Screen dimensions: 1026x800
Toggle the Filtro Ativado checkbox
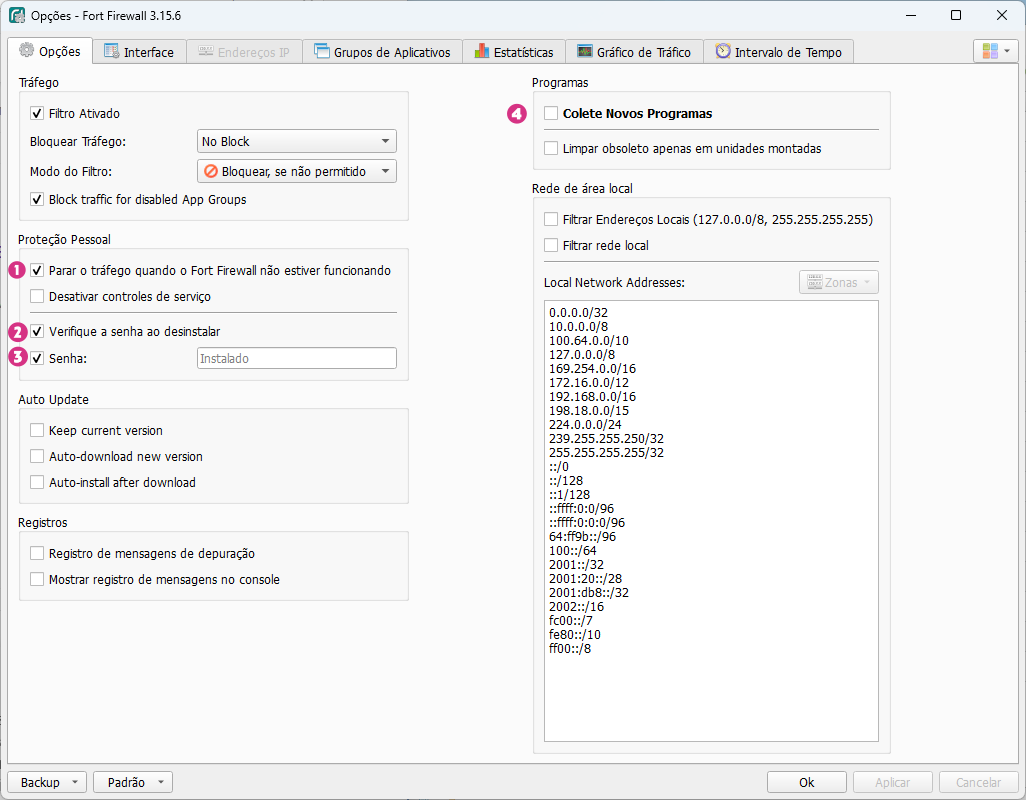(x=37, y=113)
